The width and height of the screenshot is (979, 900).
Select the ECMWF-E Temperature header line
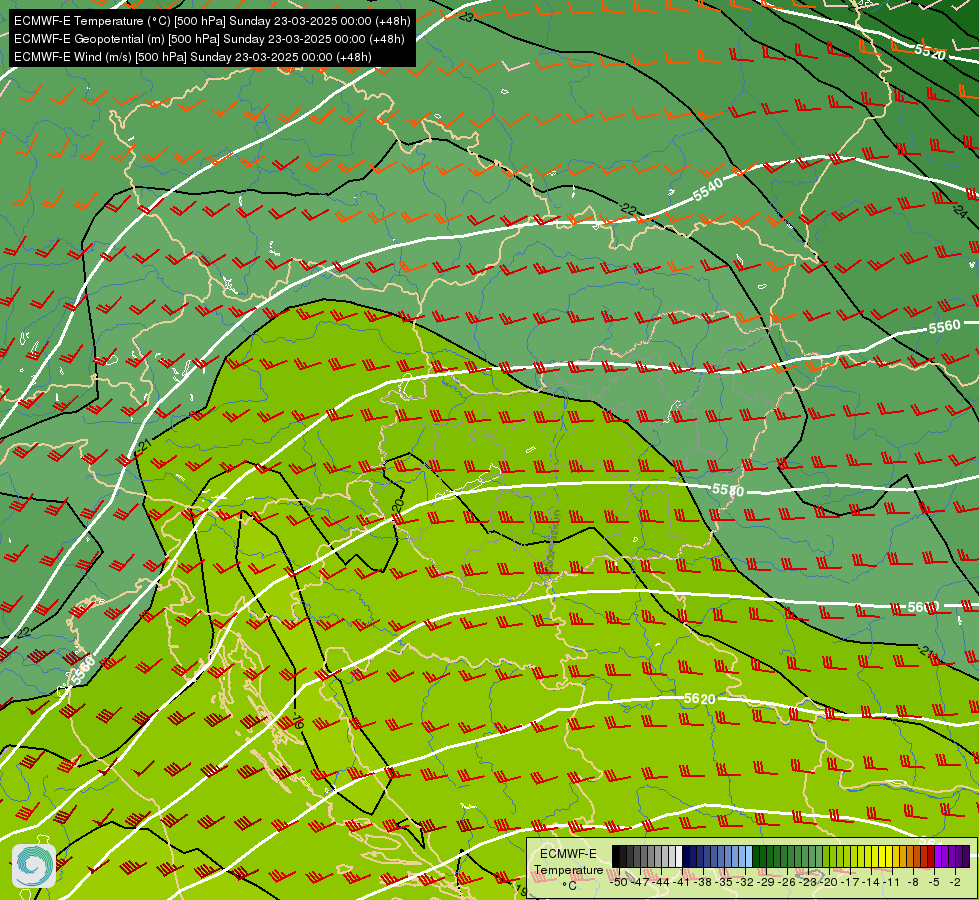212,21
